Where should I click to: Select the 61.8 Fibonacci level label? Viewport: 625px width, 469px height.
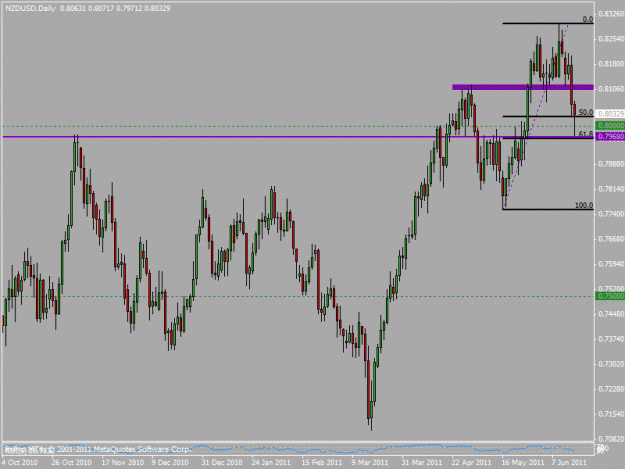click(586, 133)
